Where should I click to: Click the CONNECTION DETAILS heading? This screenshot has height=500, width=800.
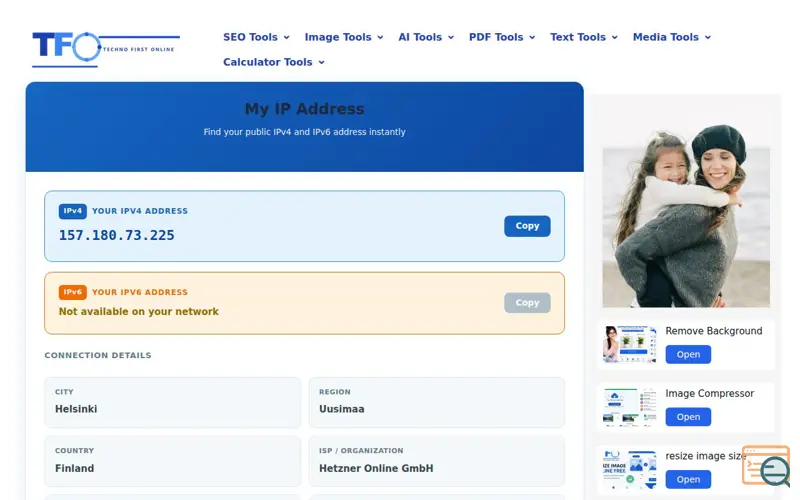pyautogui.click(x=98, y=355)
